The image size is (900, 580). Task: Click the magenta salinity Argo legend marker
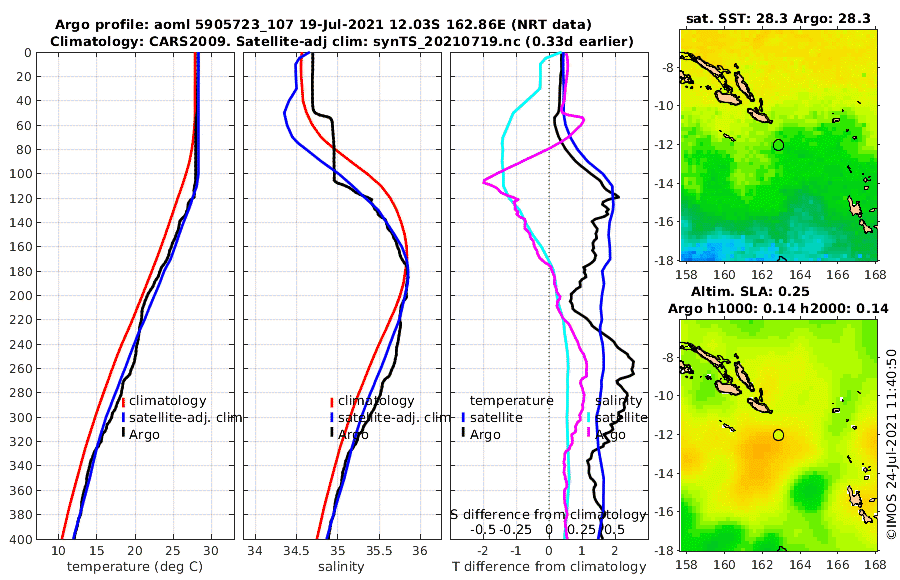tap(589, 434)
